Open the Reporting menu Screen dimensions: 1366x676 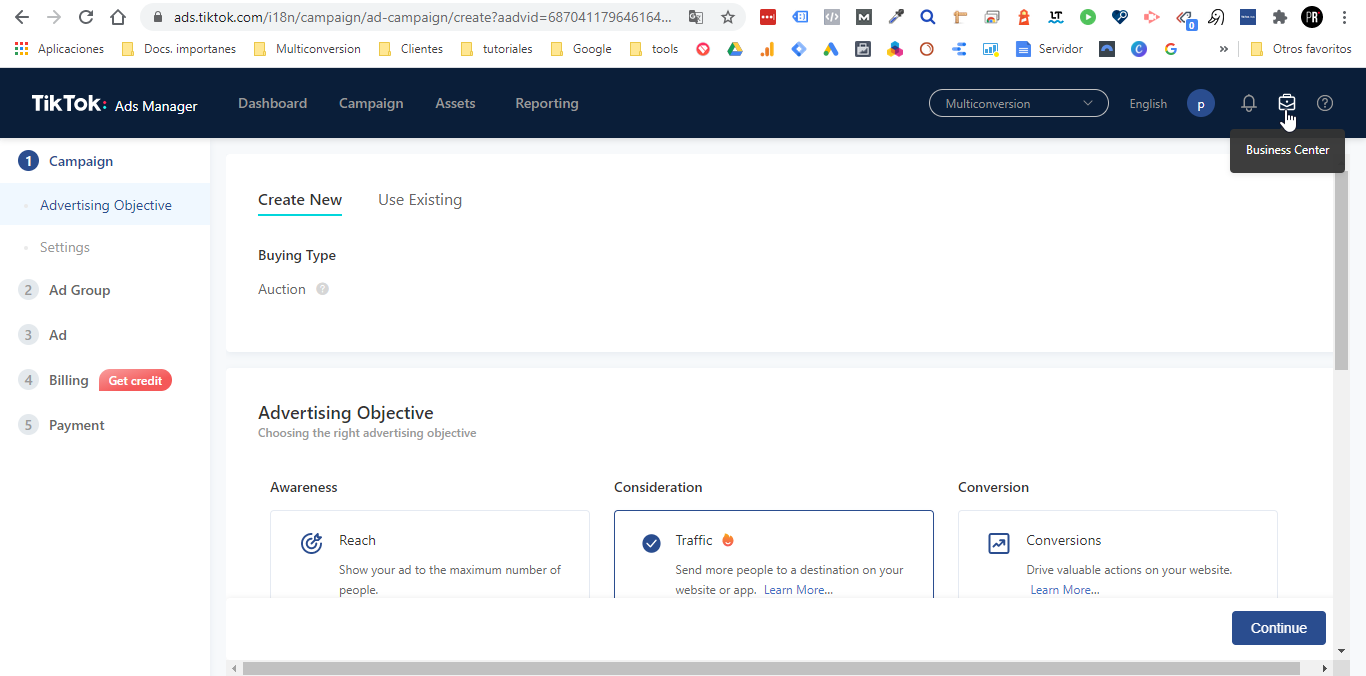coord(546,103)
